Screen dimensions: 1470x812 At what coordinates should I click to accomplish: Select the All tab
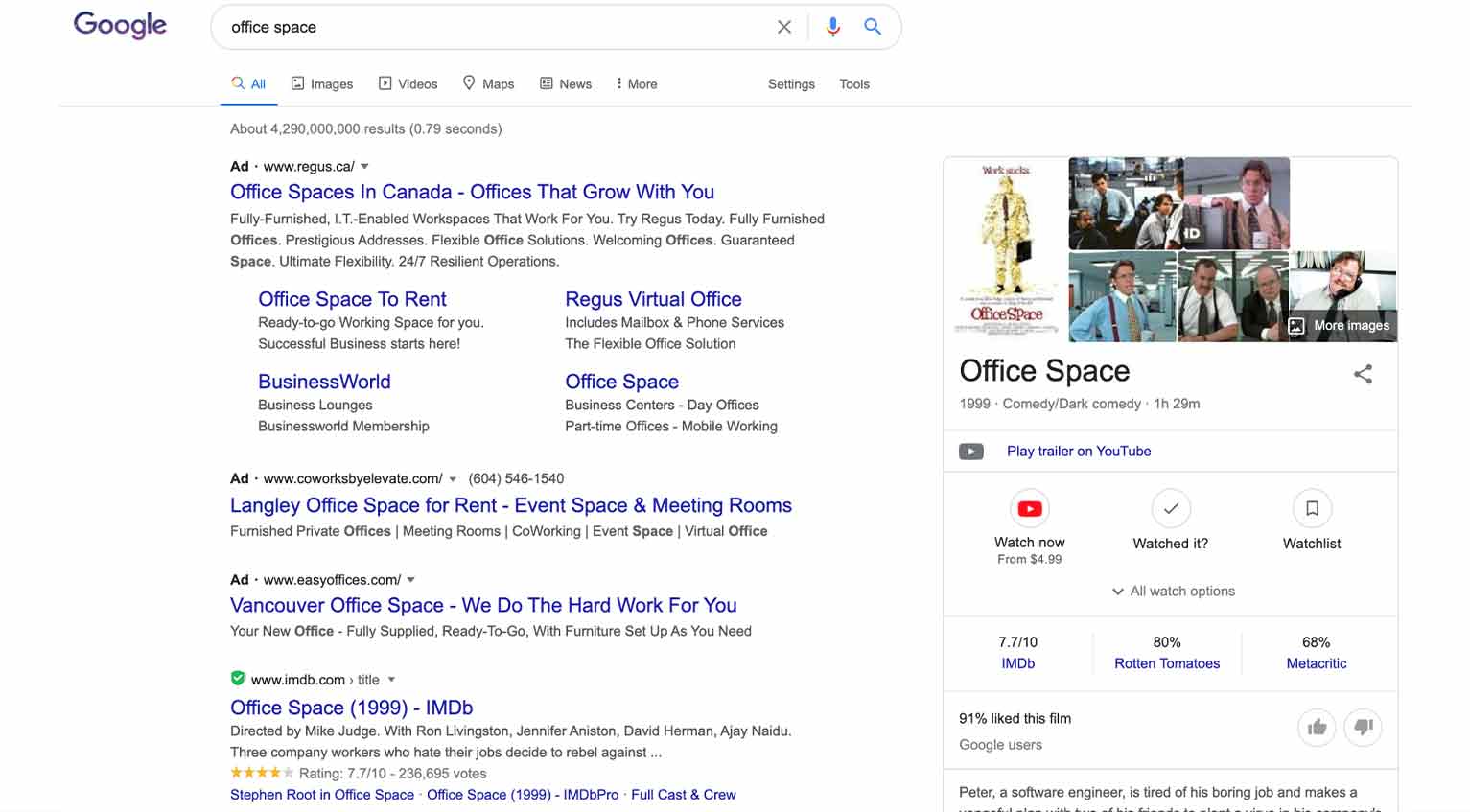pyautogui.click(x=248, y=84)
